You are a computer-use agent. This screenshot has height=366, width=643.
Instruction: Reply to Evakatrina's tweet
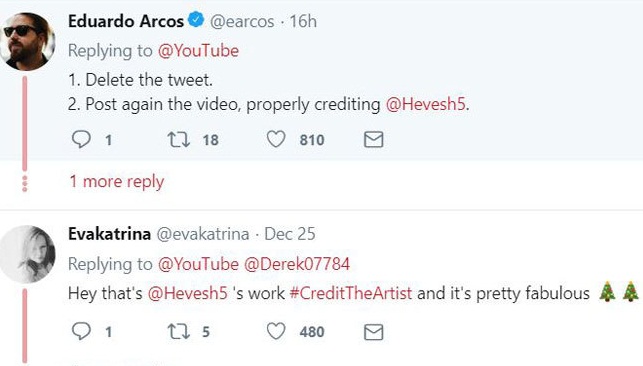click(81, 331)
